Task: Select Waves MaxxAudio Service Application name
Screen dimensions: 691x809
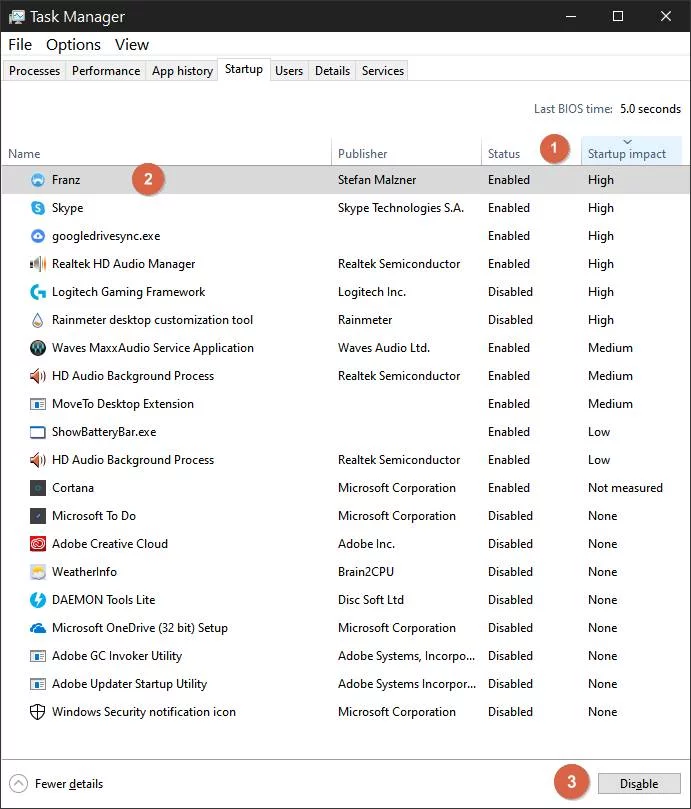Action: [153, 348]
